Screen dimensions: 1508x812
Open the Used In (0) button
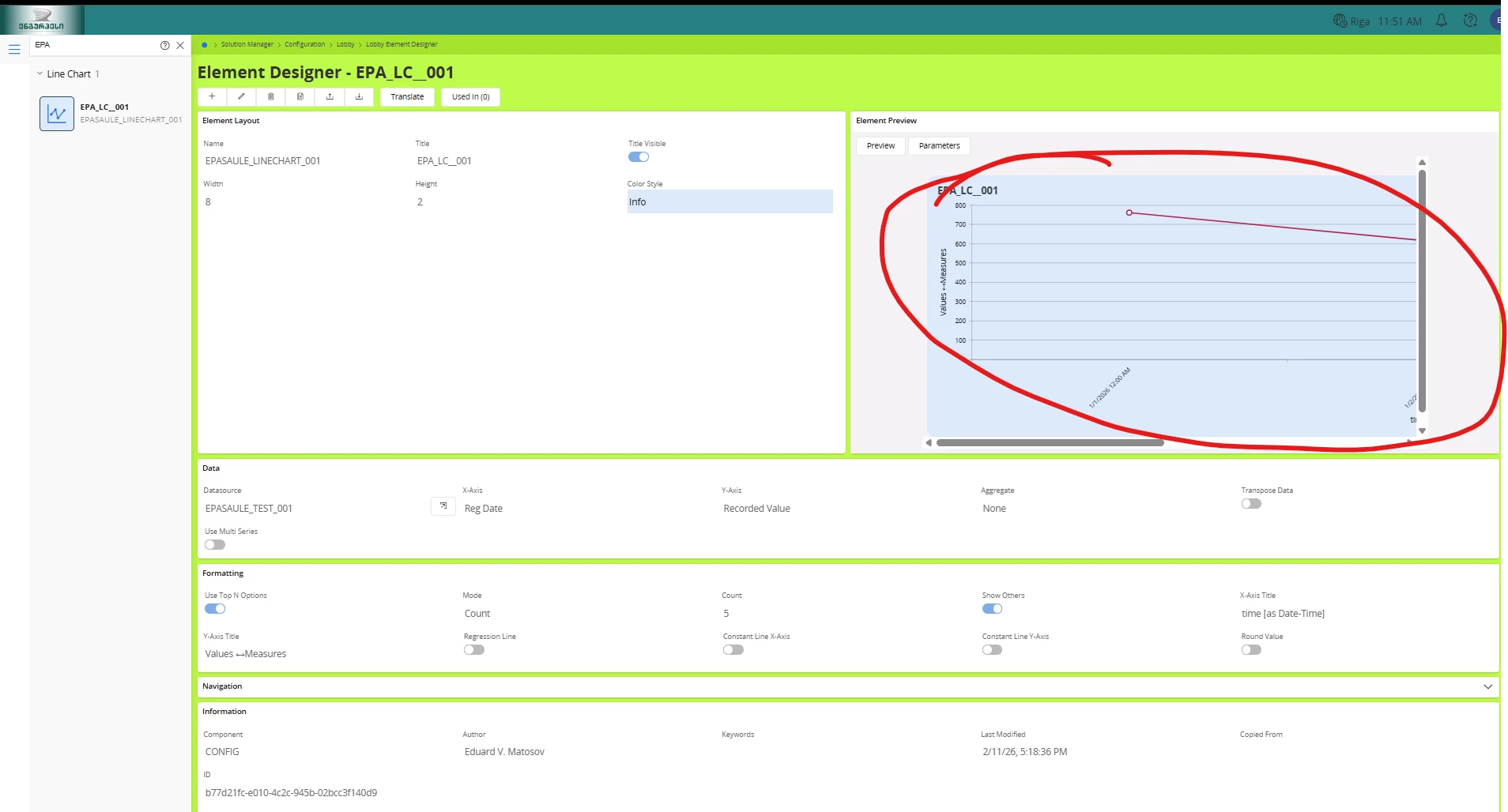pos(470,96)
